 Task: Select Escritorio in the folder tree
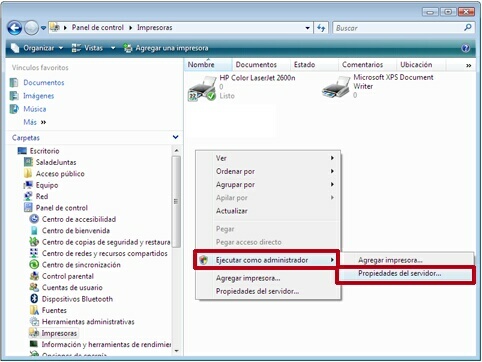[44, 151]
